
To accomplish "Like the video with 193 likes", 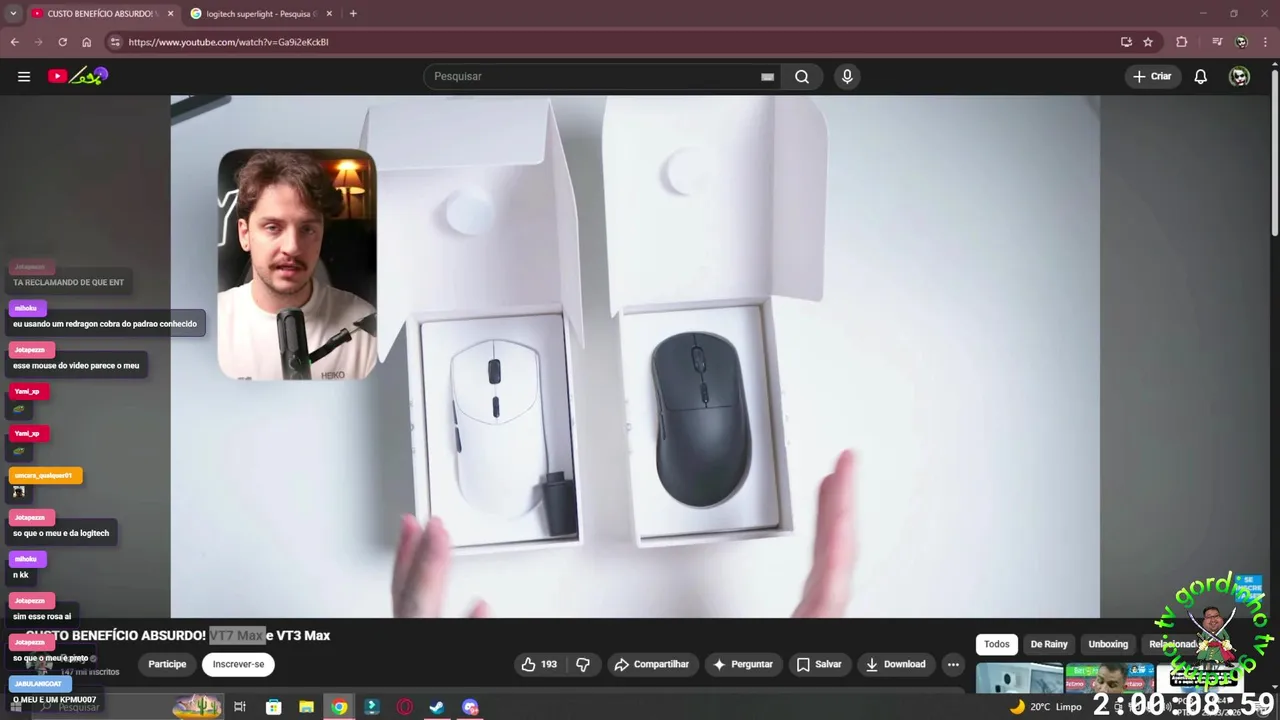I will point(539,664).
